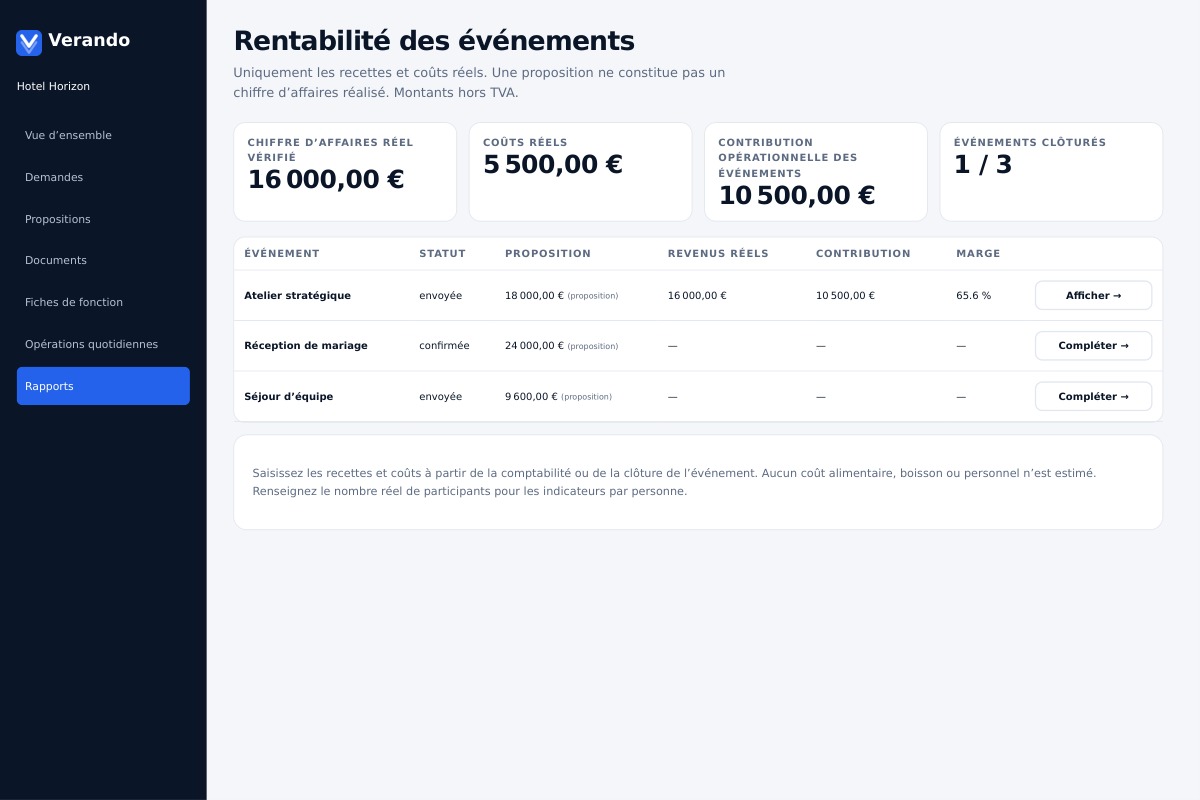The height and width of the screenshot is (800, 1200).
Task: Click the 10 500,00 € contribution table cell
Action: (845, 296)
